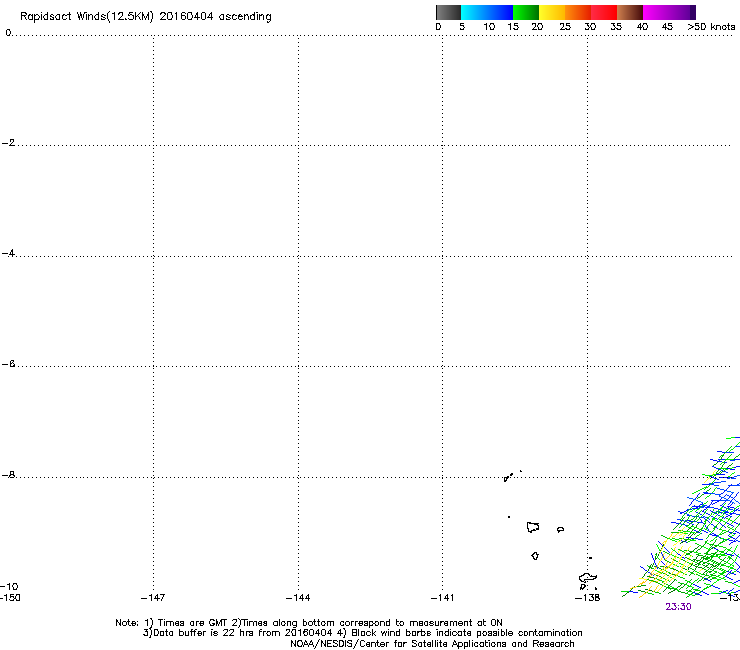The width and height of the screenshot is (740, 650).
Task: Click the '-147' longitude label
Action: click(x=153, y=598)
